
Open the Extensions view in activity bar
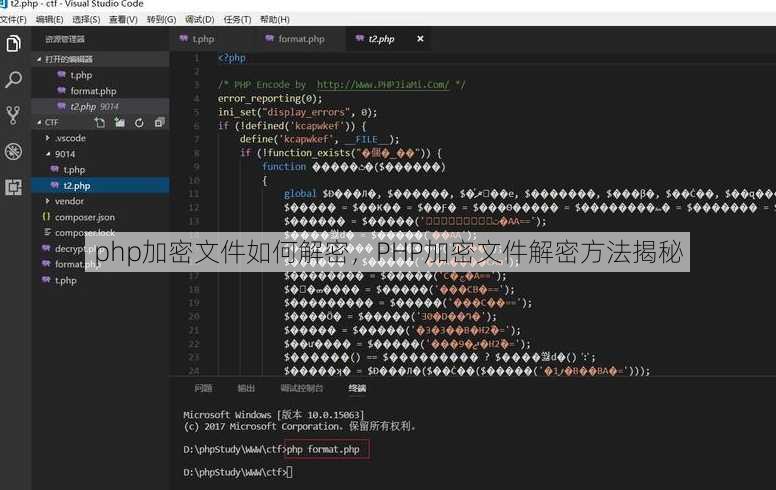click(13, 187)
